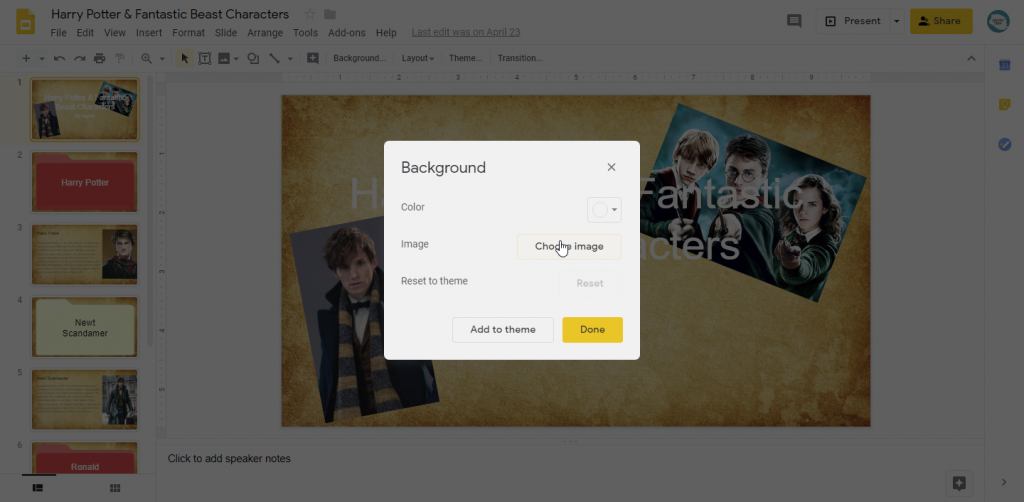The width and height of the screenshot is (1024, 502).
Task: Open the View menu
Action: (115, 33)
